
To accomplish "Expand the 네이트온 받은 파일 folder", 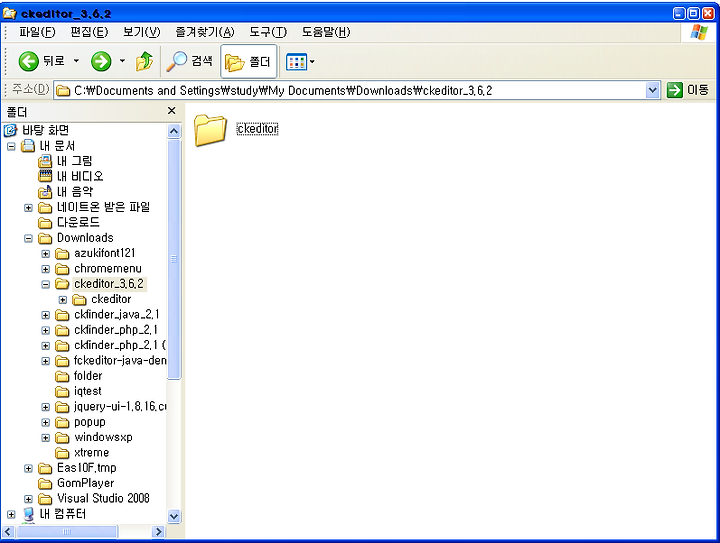I will (28, 208).
